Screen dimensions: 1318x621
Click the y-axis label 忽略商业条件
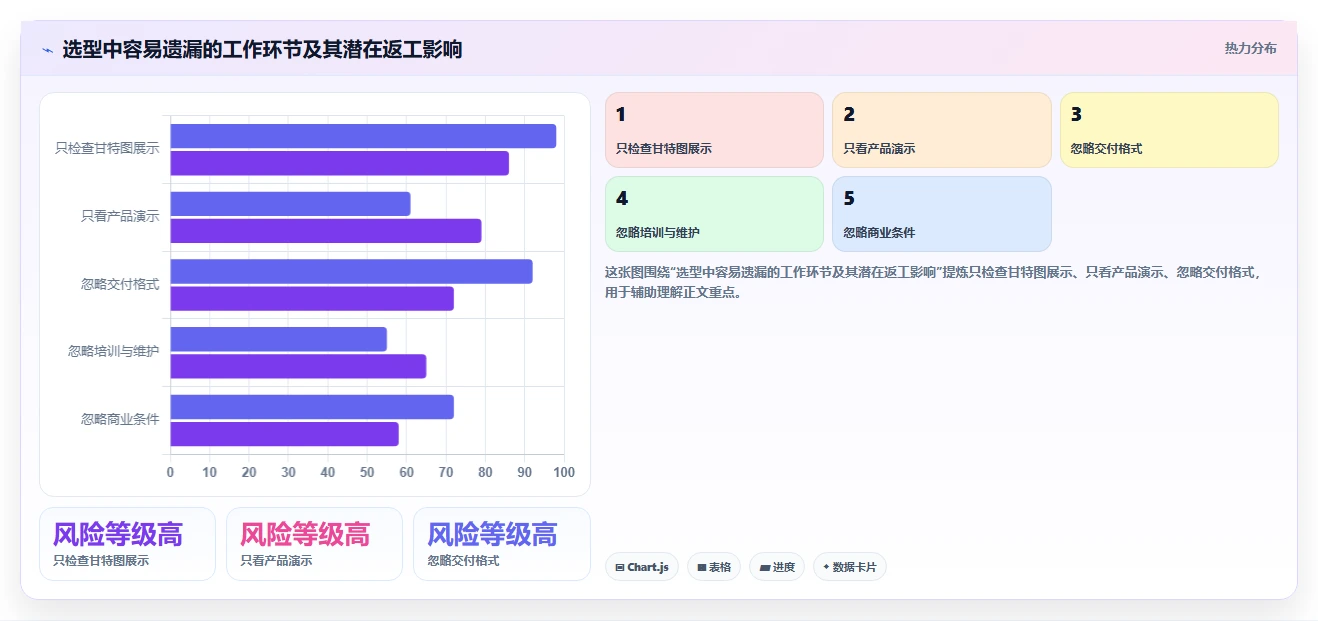click(120, 419)
